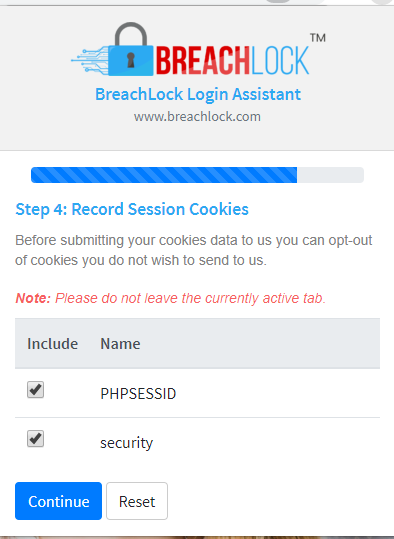This screenshot has height=539, width=394.
Task: Open the www.breachlock.com link
Action: 197,117
